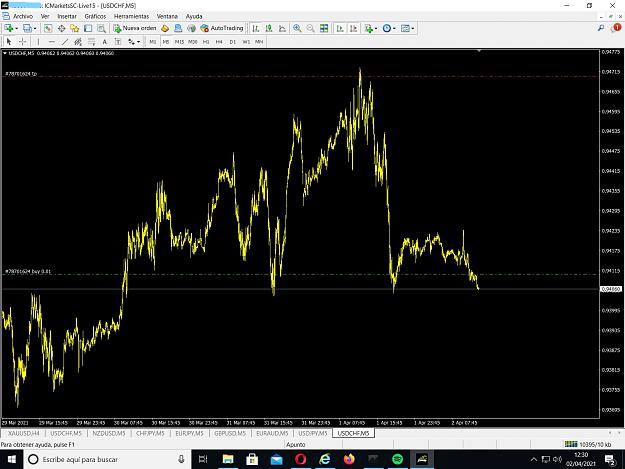The image size is (625, 469).
Task: Open the Data Window crosshair-circle icon
Action: tap(61, 28)
